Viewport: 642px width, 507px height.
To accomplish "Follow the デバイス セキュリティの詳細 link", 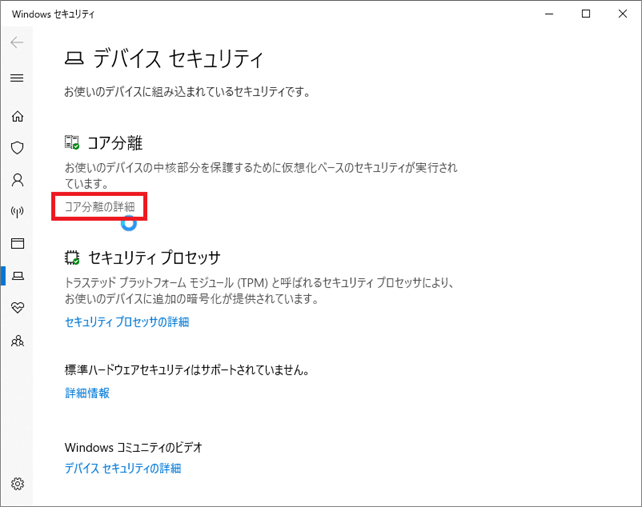I will [122, 468].
